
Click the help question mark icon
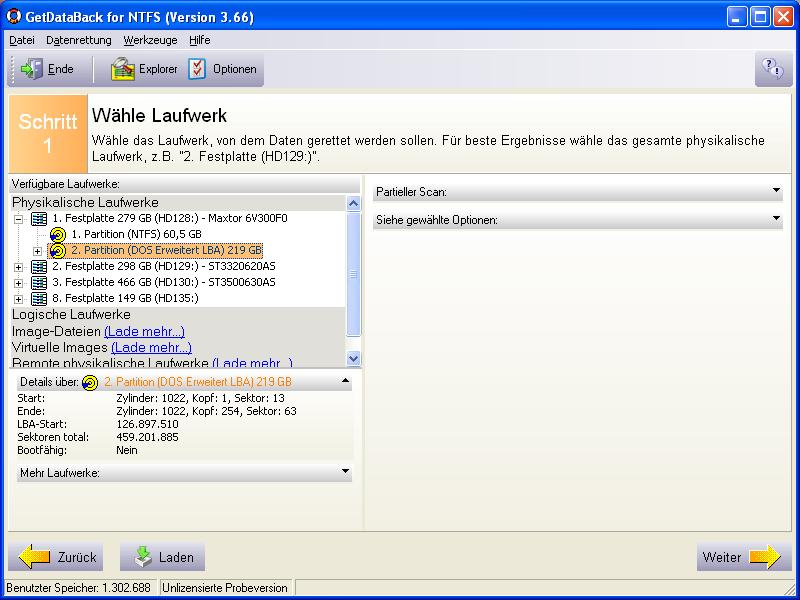[773, 68]
